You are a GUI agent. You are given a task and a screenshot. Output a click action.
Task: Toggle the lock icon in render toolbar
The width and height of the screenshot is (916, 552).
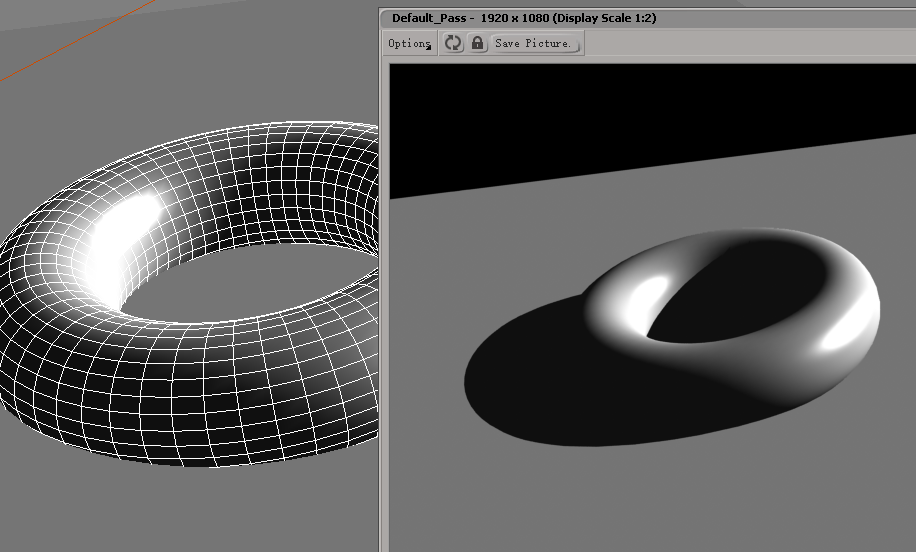pyautogui.click(x=477, y=43)
